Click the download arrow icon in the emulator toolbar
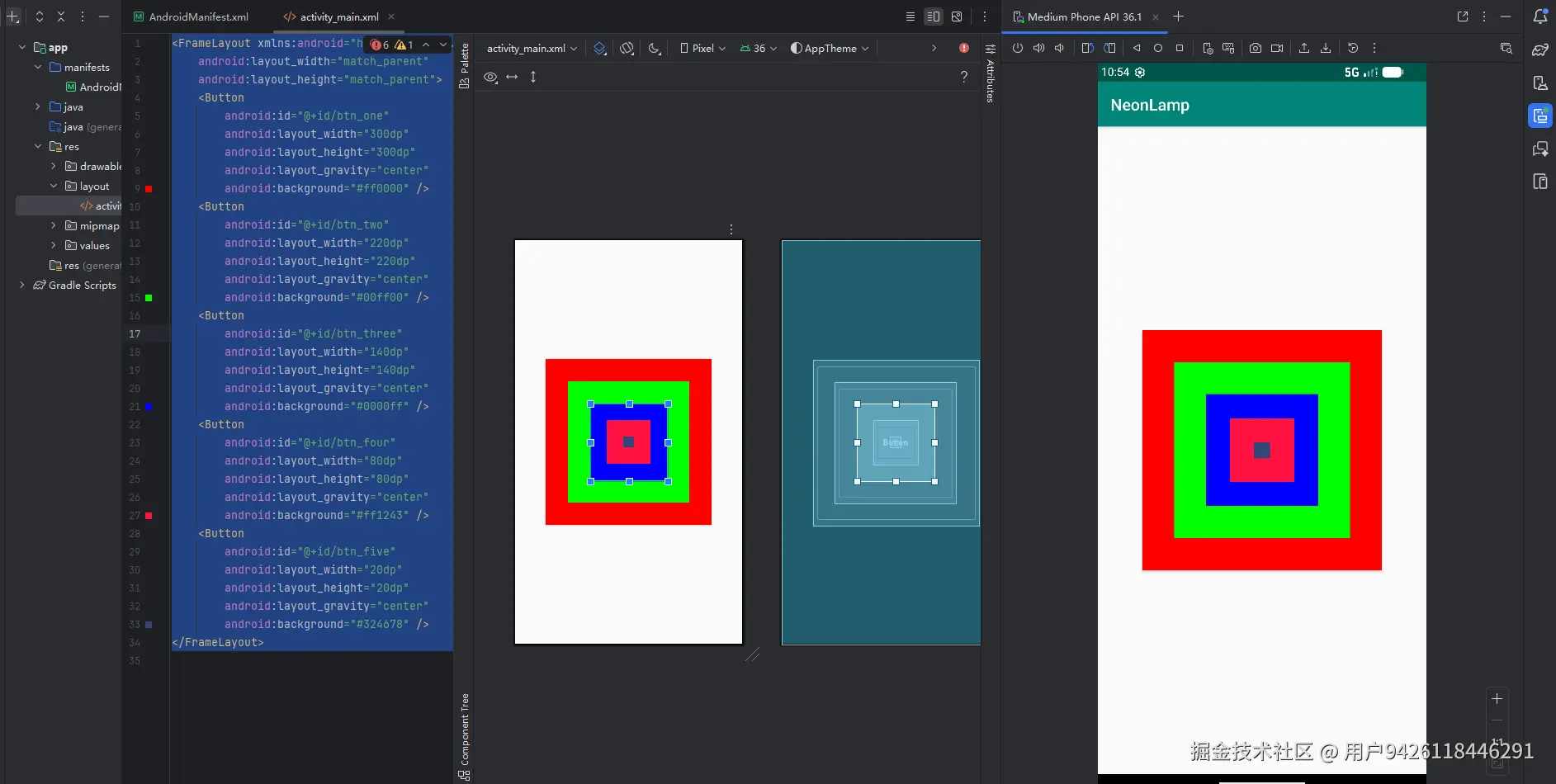Screen dimensions: 1556x784 coord(1326,48)
